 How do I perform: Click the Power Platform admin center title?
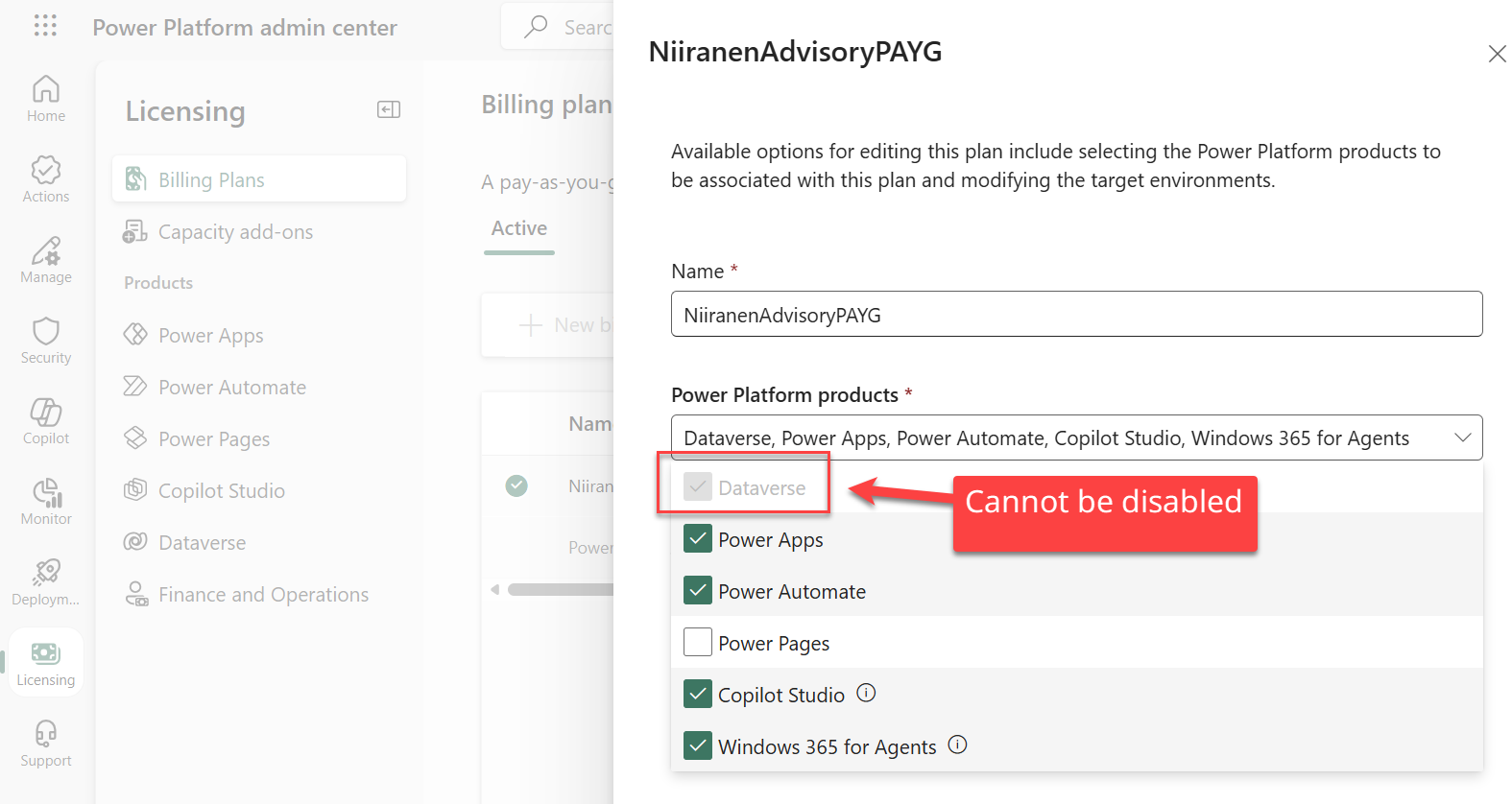pyautogui.click(x=245, y=28)
